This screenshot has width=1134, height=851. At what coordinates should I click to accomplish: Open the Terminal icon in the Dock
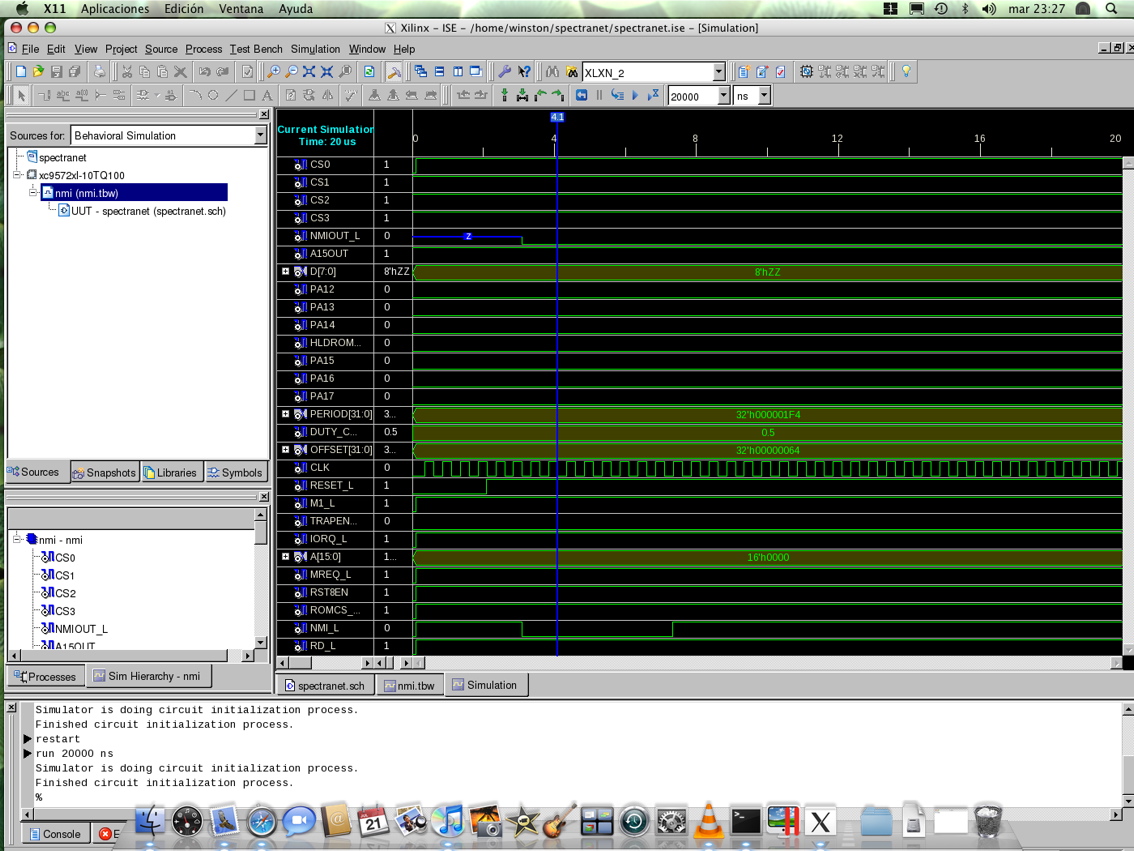coord(746,821)
